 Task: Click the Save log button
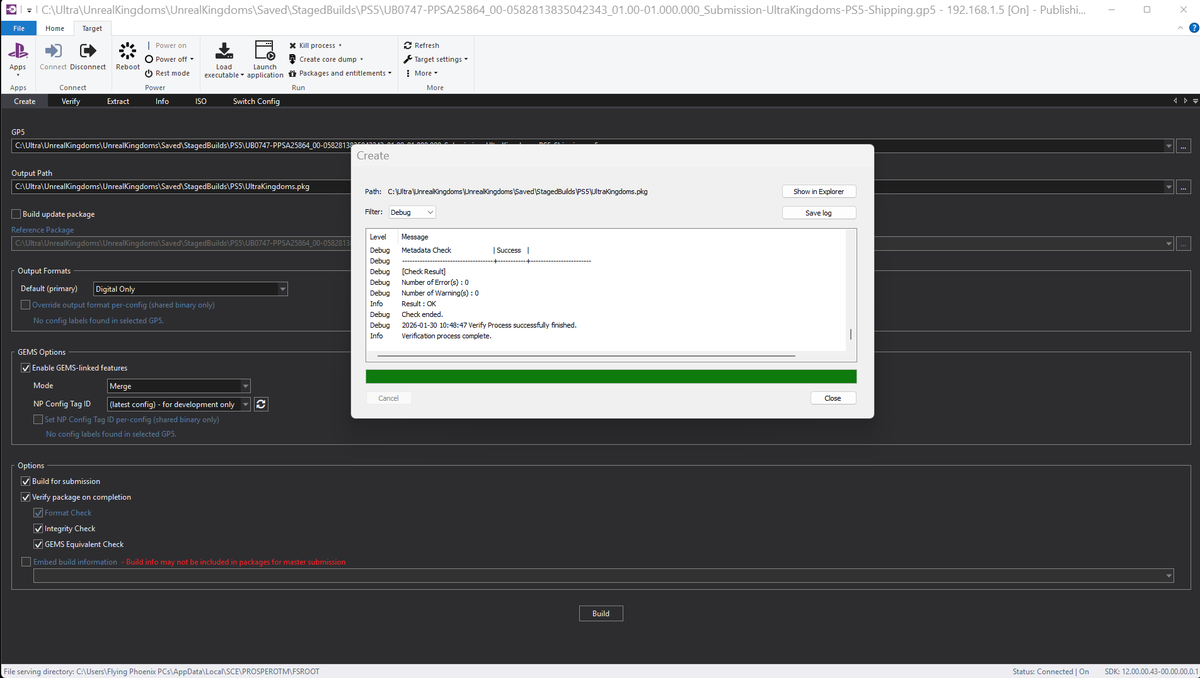click(819, 213)
